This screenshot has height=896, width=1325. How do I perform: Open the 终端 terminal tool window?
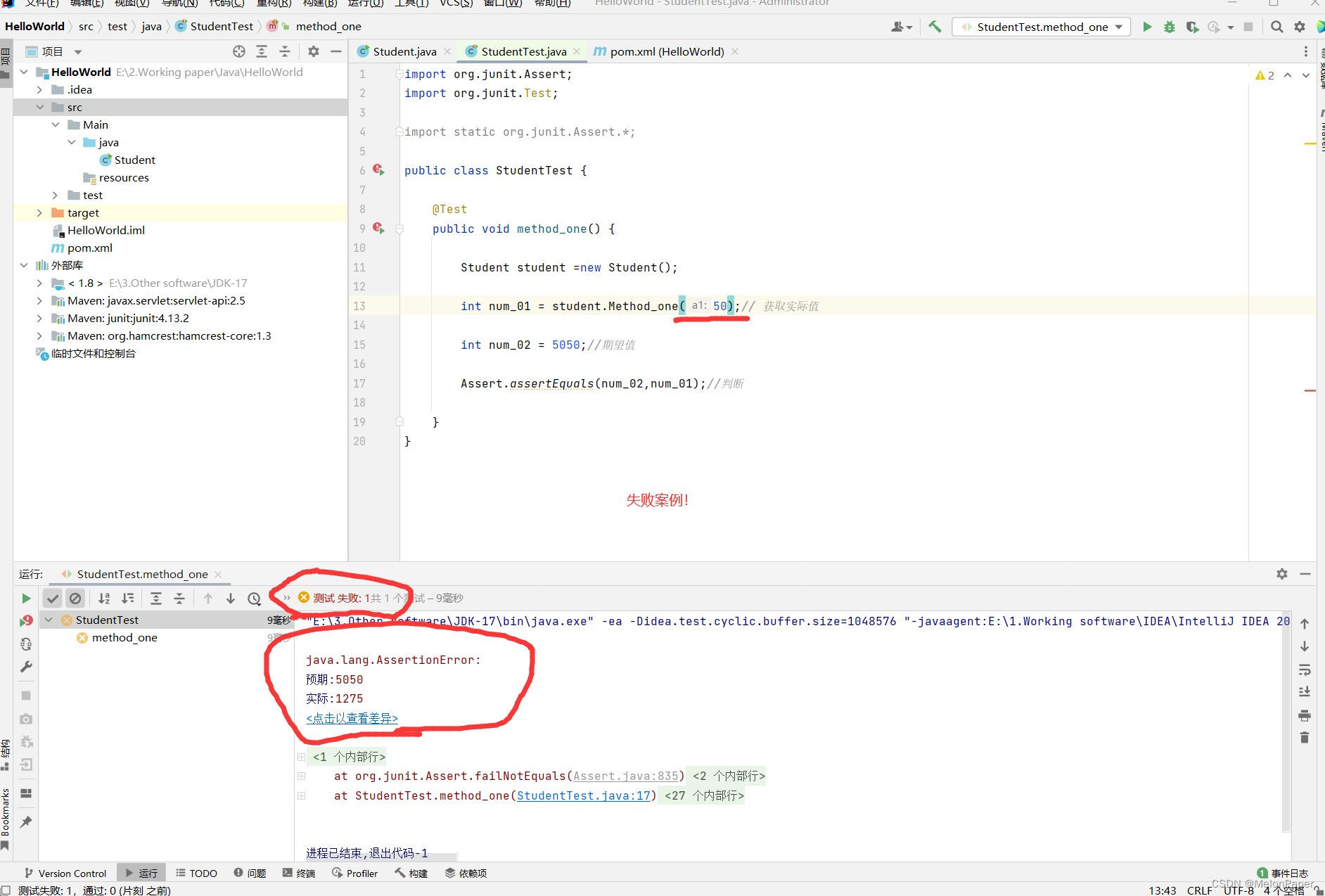299,873
